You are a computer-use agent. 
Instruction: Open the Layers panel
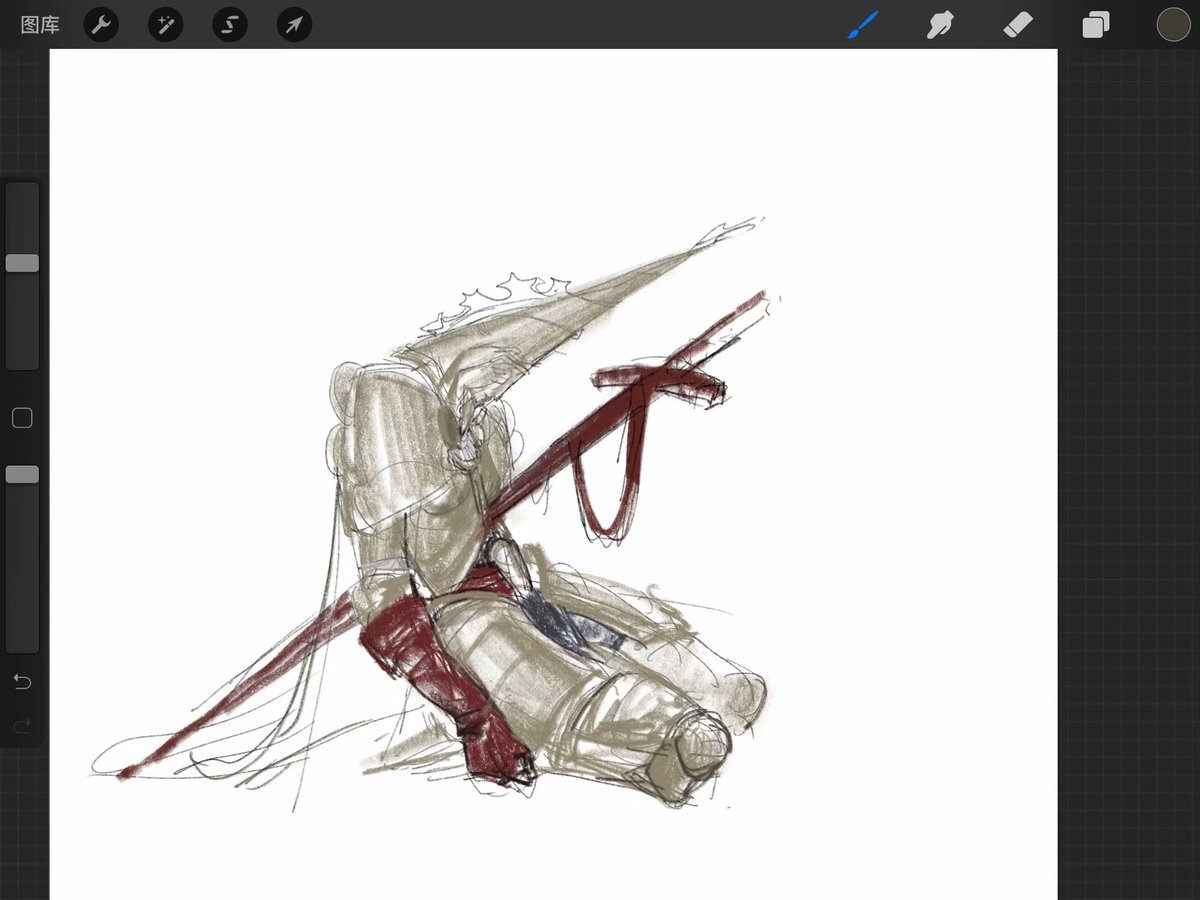[x=1096, y=25]
